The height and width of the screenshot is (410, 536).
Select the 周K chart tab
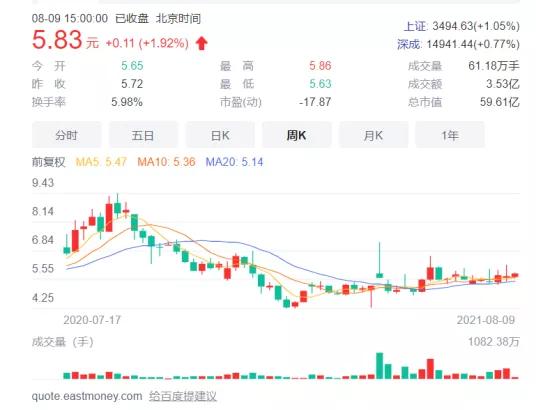coord(297,136)
